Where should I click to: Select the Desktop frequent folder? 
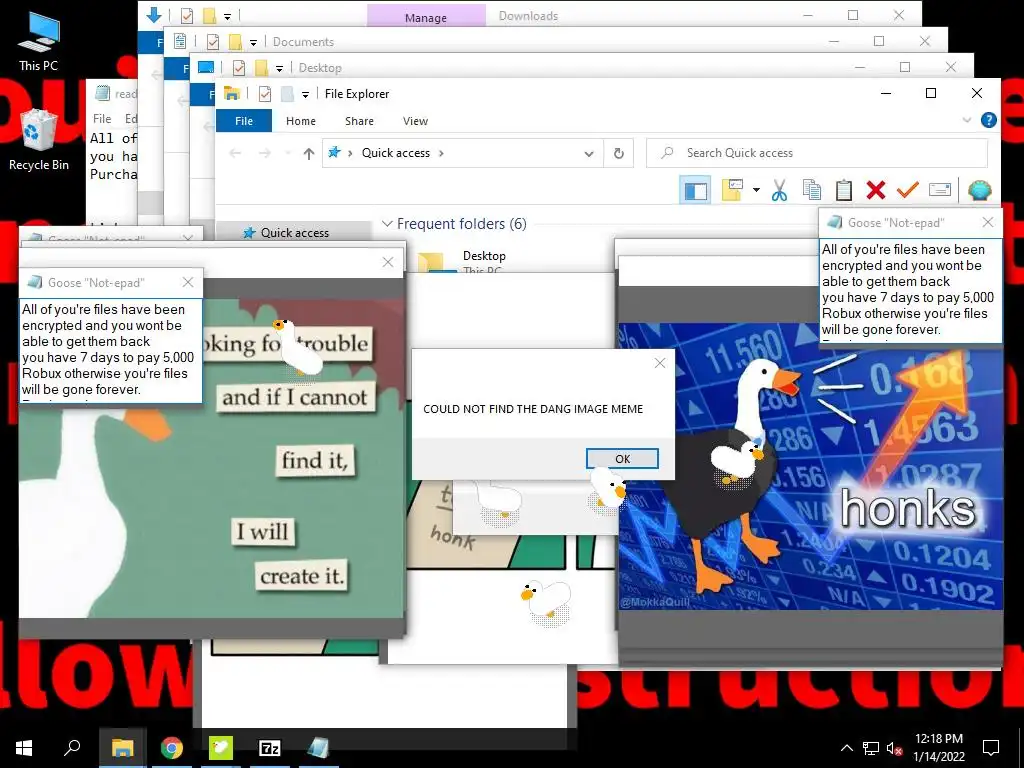tap(484, 255)
